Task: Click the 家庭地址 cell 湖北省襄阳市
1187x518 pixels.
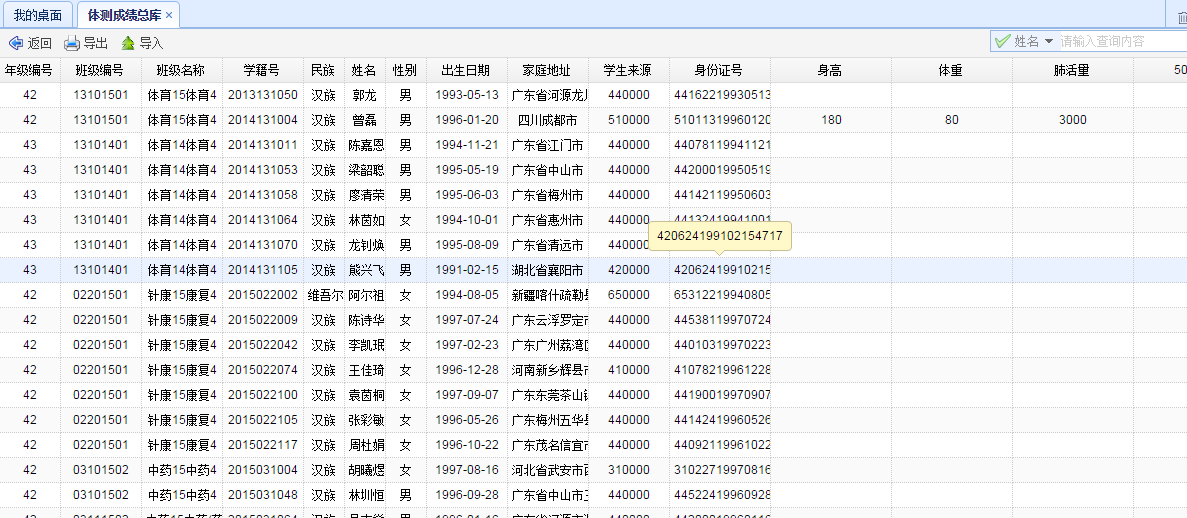Action: pos(547,270)
